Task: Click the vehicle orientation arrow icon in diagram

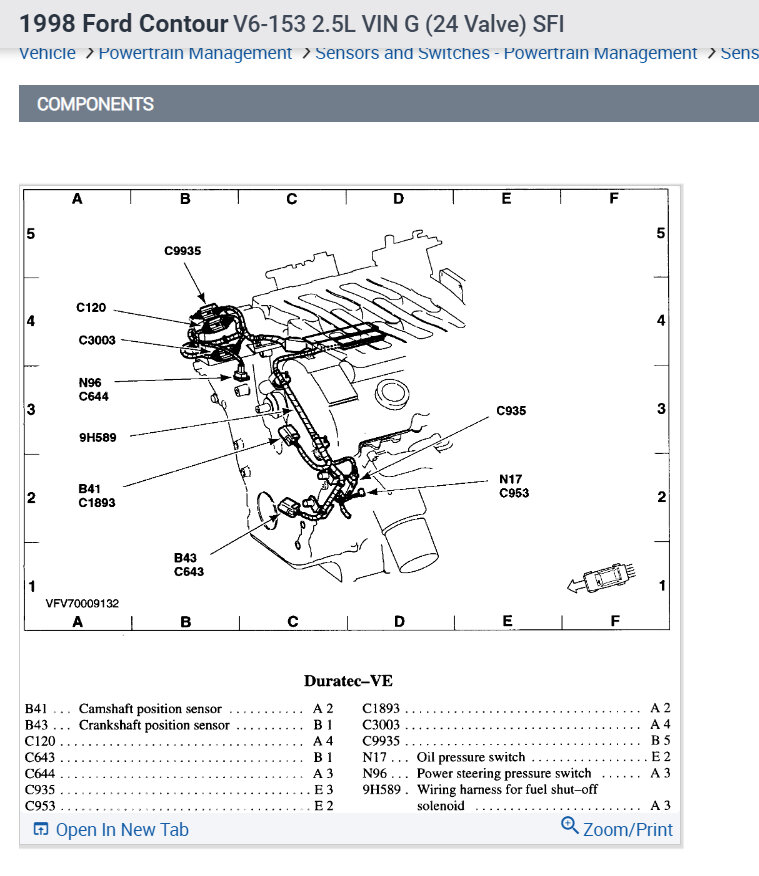Action: (601, 578)
